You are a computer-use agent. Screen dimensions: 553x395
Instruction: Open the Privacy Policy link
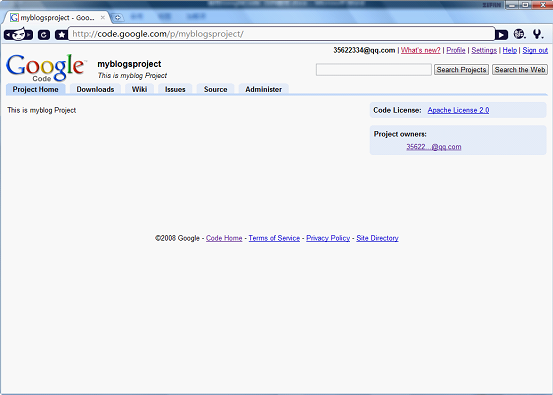pyautogui.click(x=328, y=238)
